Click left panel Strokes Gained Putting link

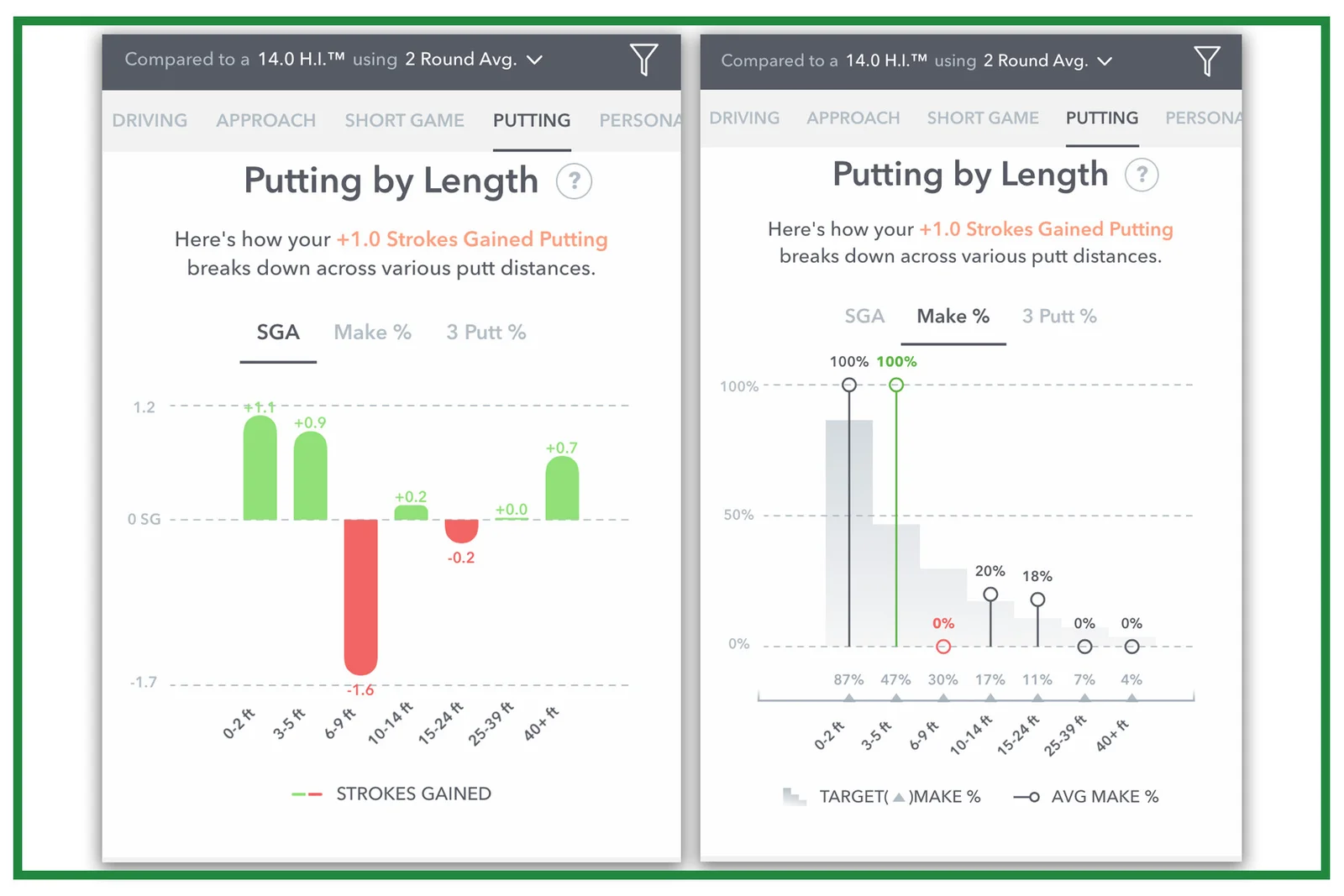click(x=472, y=239)
